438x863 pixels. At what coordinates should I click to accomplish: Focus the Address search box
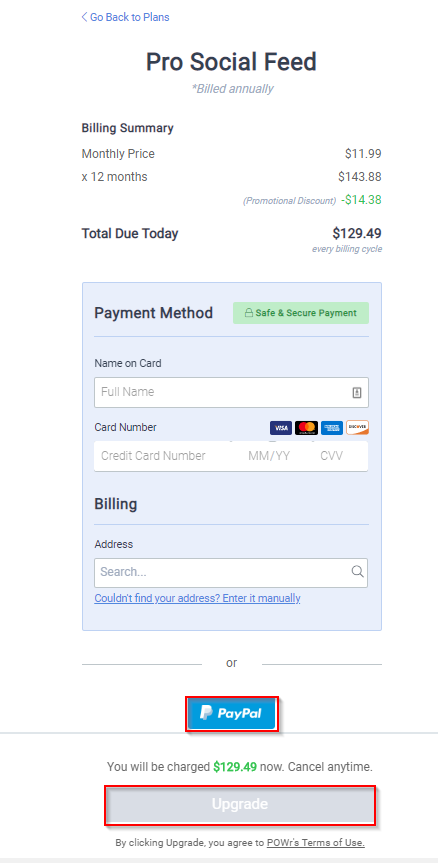(231, 573)
